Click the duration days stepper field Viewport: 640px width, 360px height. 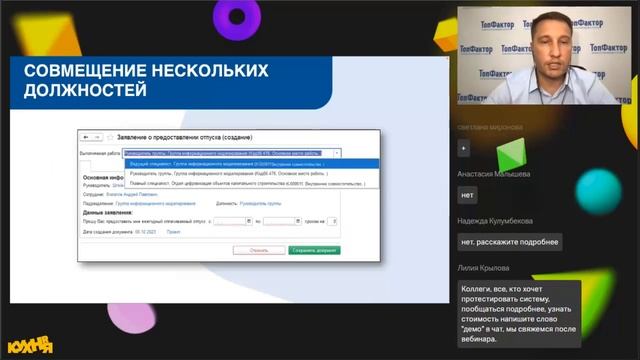(332, 221)
